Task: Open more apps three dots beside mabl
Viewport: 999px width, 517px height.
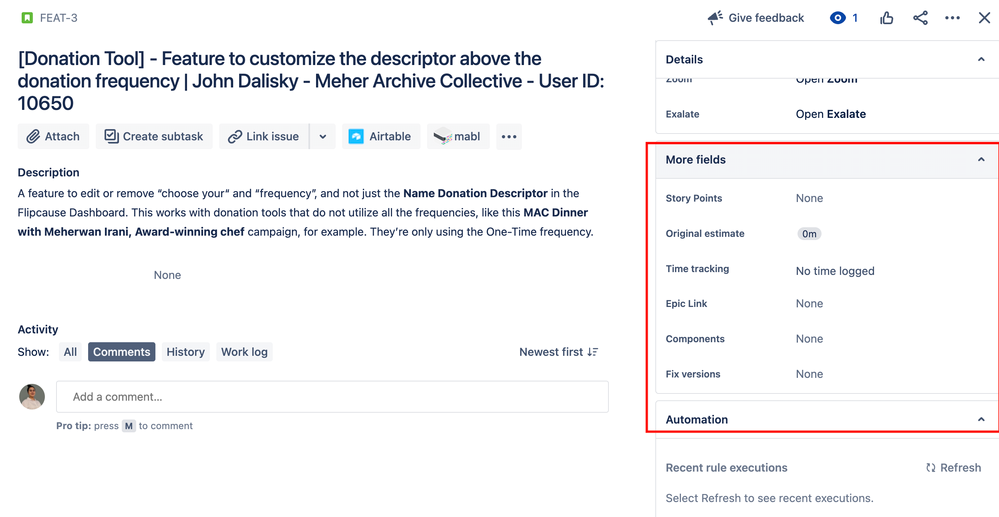Action: [508, 136]
